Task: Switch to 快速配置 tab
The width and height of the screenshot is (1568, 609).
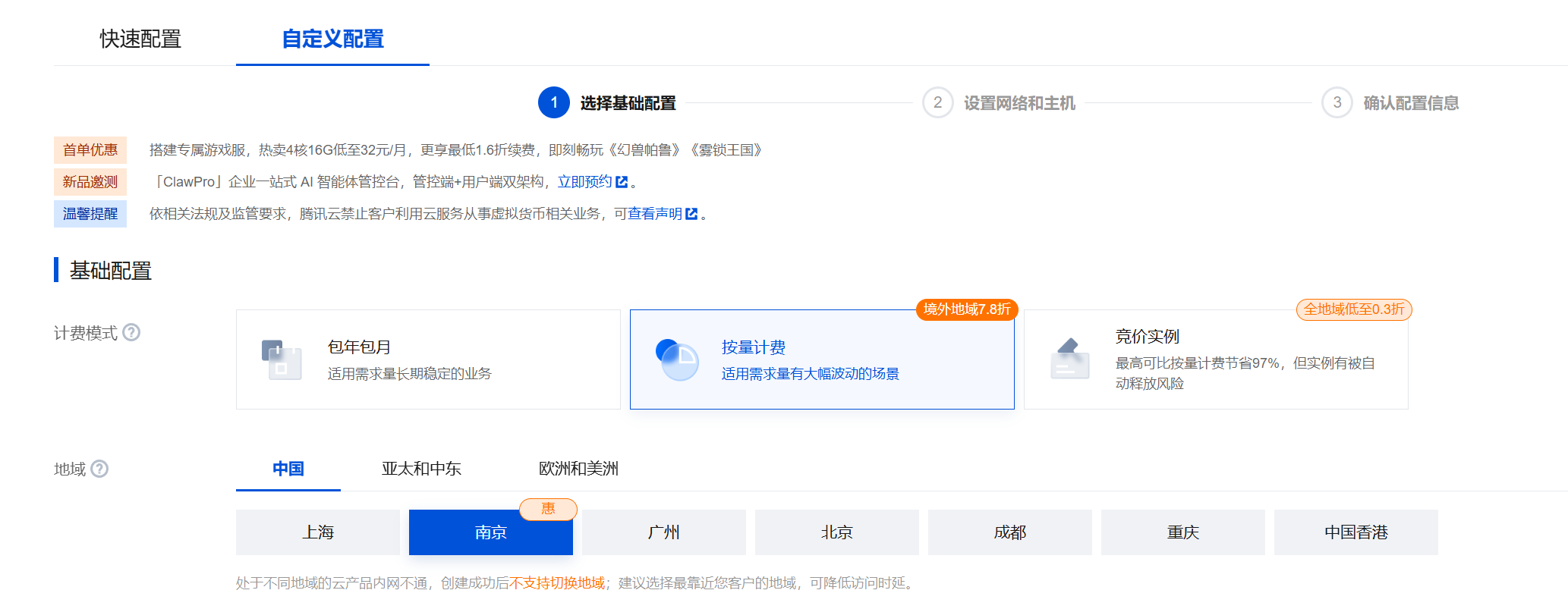Action: [140, 39]
